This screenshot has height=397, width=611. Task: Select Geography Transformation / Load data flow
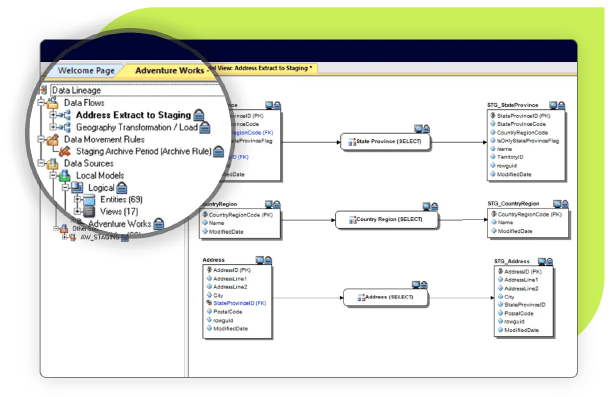(x=137, y=127)
